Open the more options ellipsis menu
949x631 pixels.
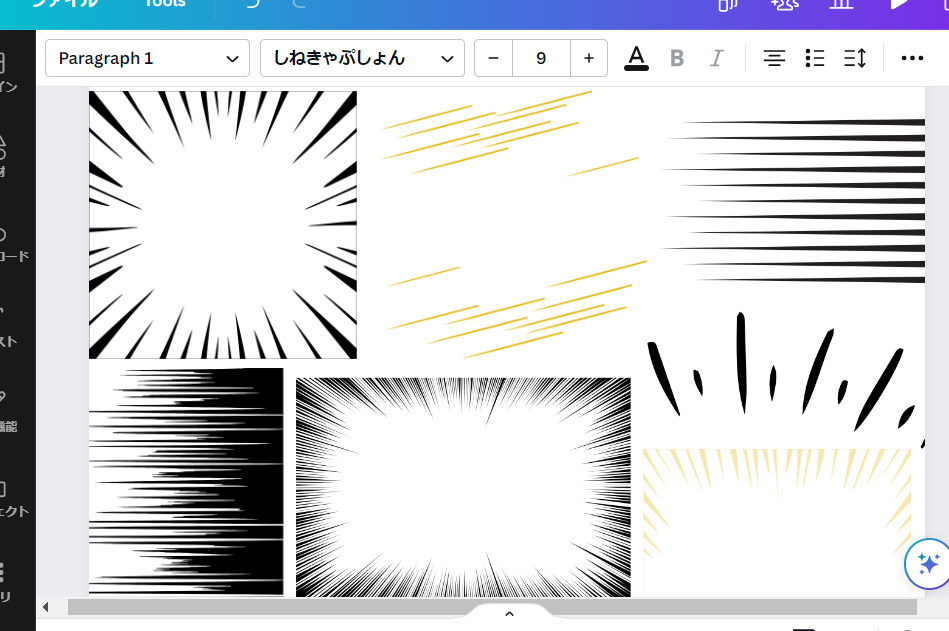pyautogui.click(x=912, y=58)
